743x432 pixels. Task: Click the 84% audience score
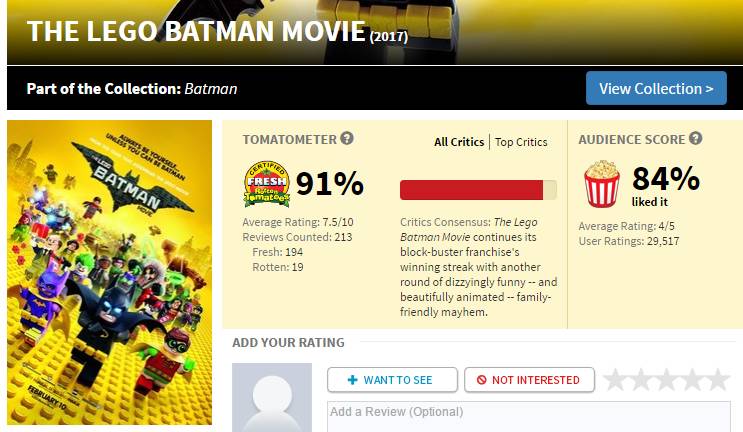click(665, 178)
